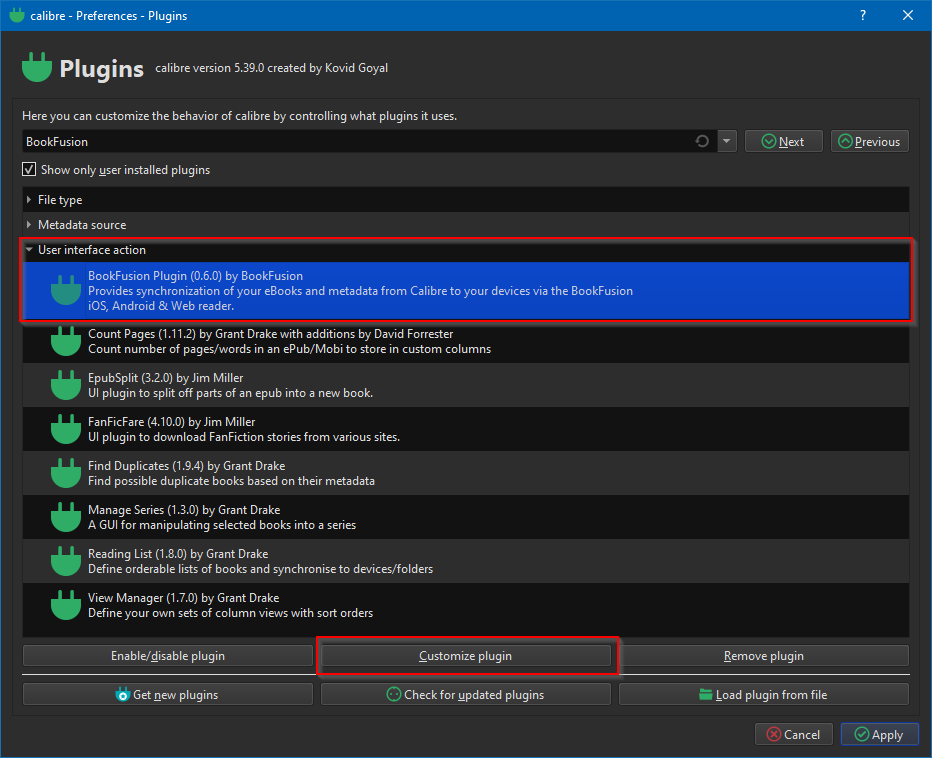Select Reading List (1.8.0) entry
Image resolution: width=932 pixels, height=758 pixels.
pyautogui.click(x=466, y=561)
